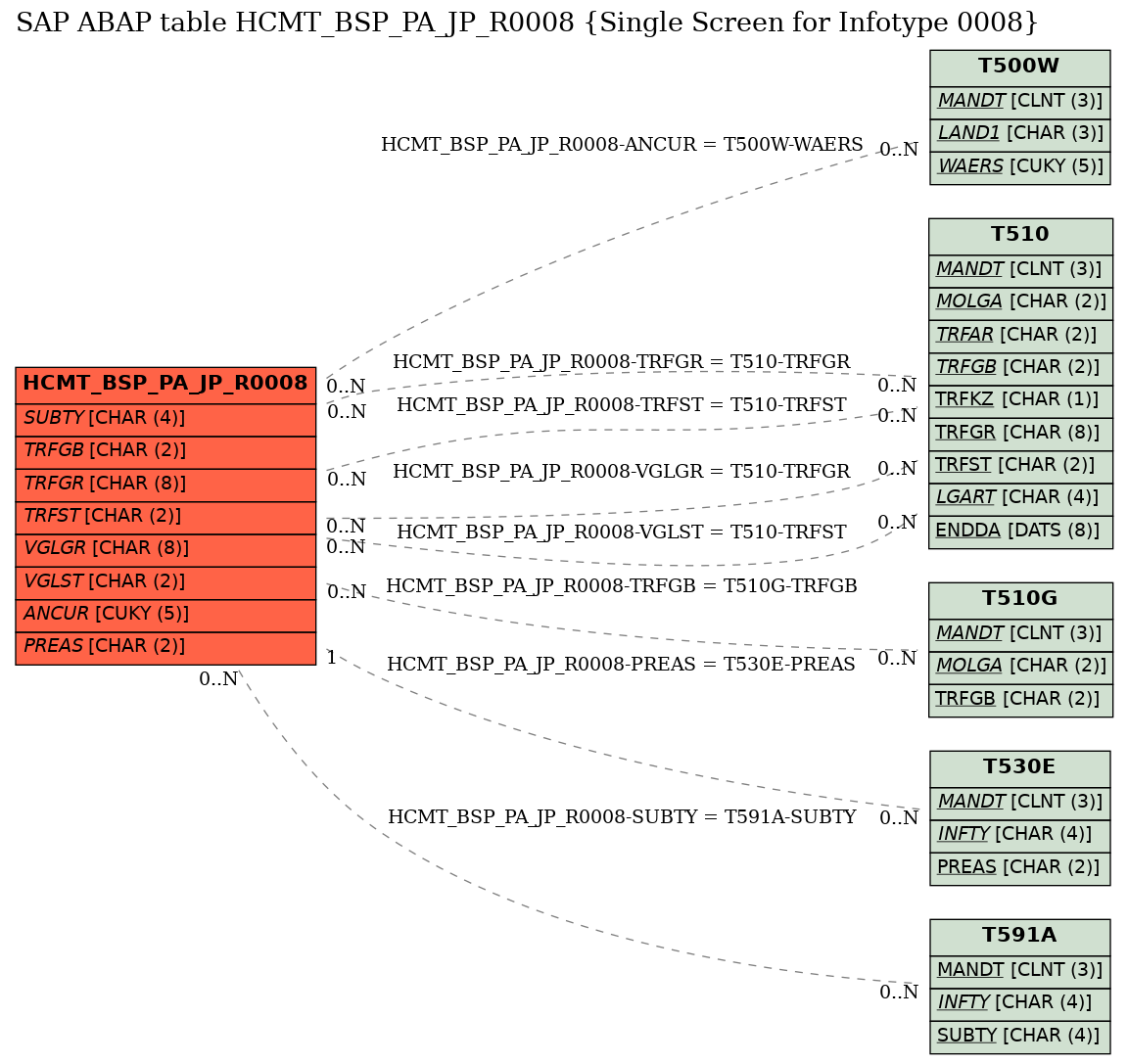Select MOLGA field in T510G table

(x=1020, y=668)
